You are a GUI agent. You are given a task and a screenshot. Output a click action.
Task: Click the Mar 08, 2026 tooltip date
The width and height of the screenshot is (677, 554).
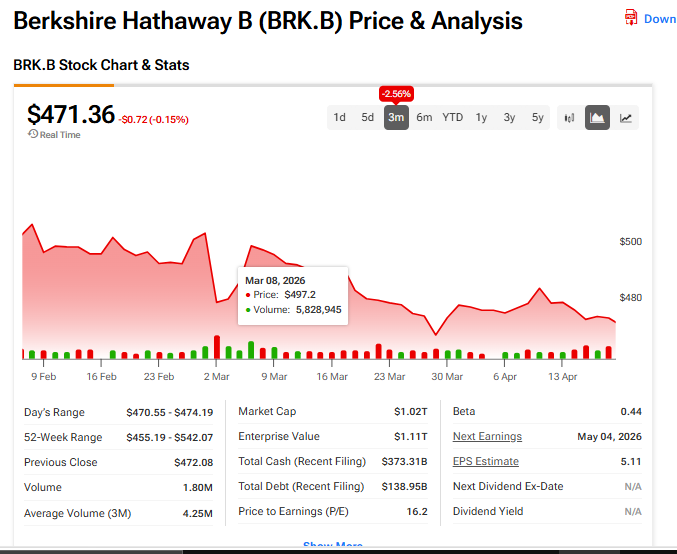(x=275, y=281)
